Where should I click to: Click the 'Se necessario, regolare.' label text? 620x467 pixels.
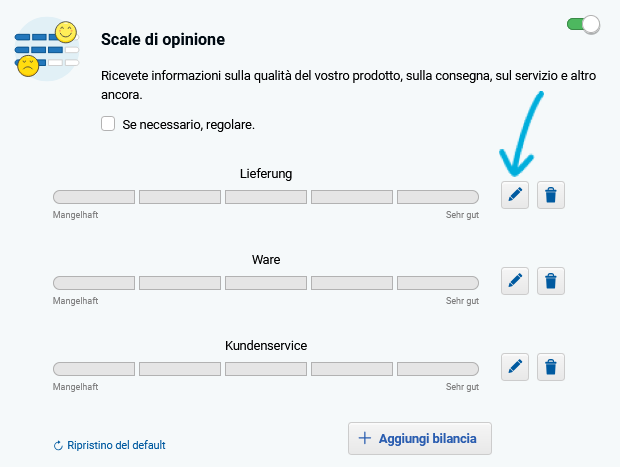point(188,125)
